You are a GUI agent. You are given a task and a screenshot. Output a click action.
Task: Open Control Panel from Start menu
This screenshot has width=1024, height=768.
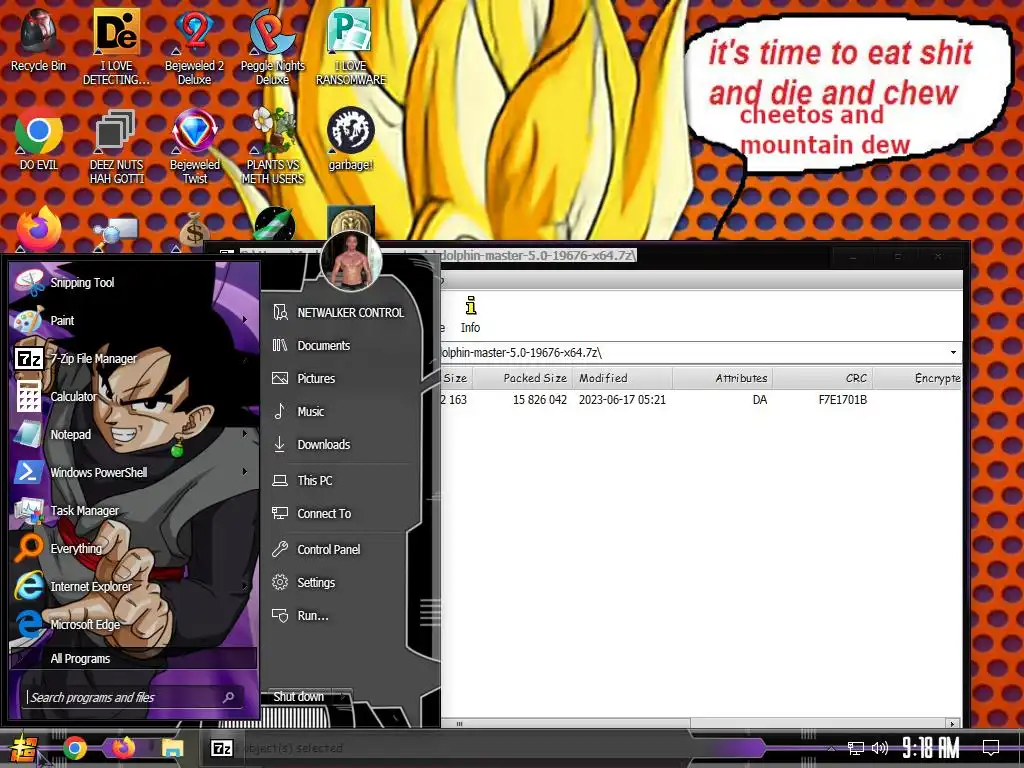[338, 550]
